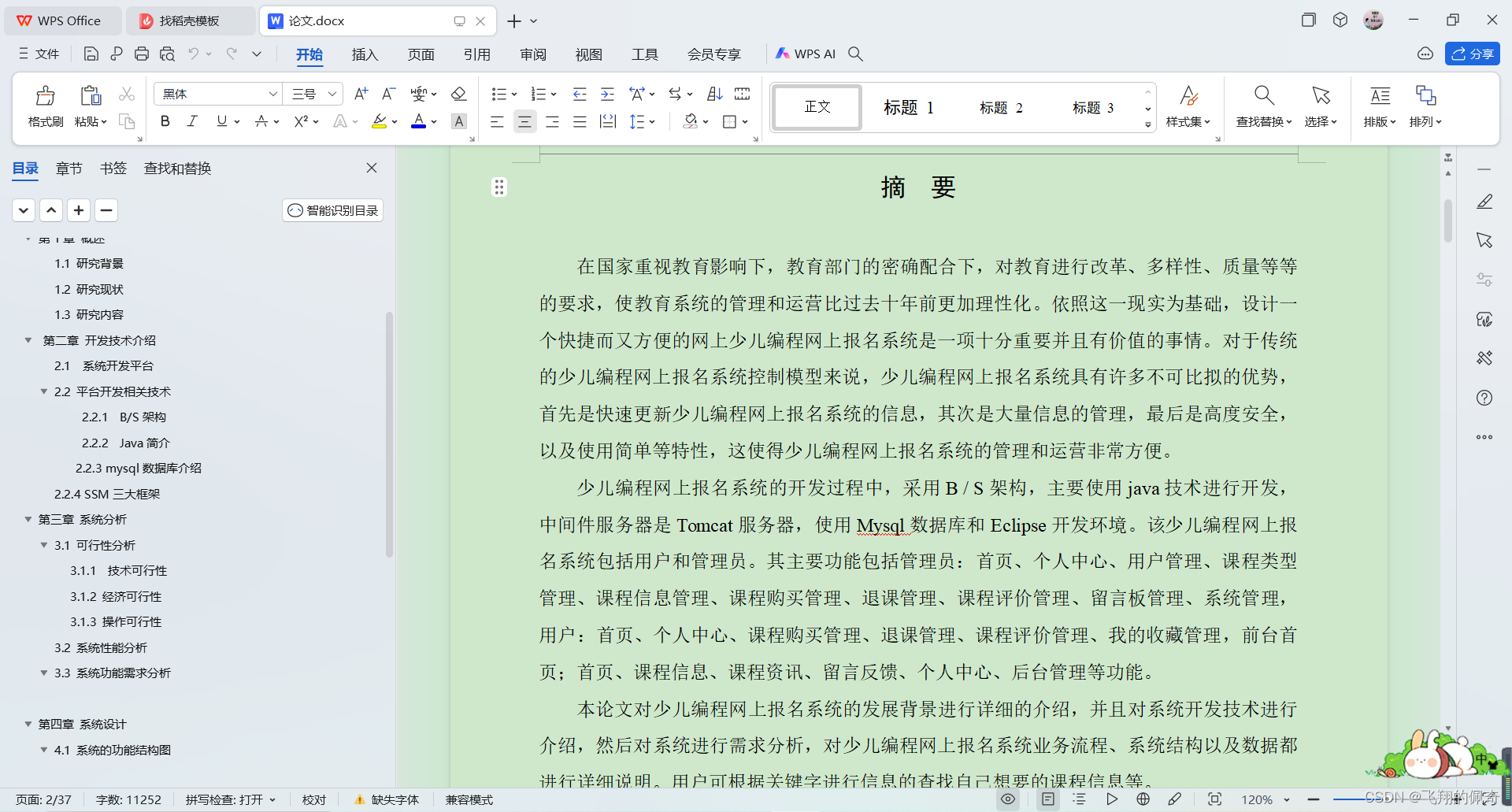Jump to 2.2.2 Java 简介 heading

(x=126, y=443)
